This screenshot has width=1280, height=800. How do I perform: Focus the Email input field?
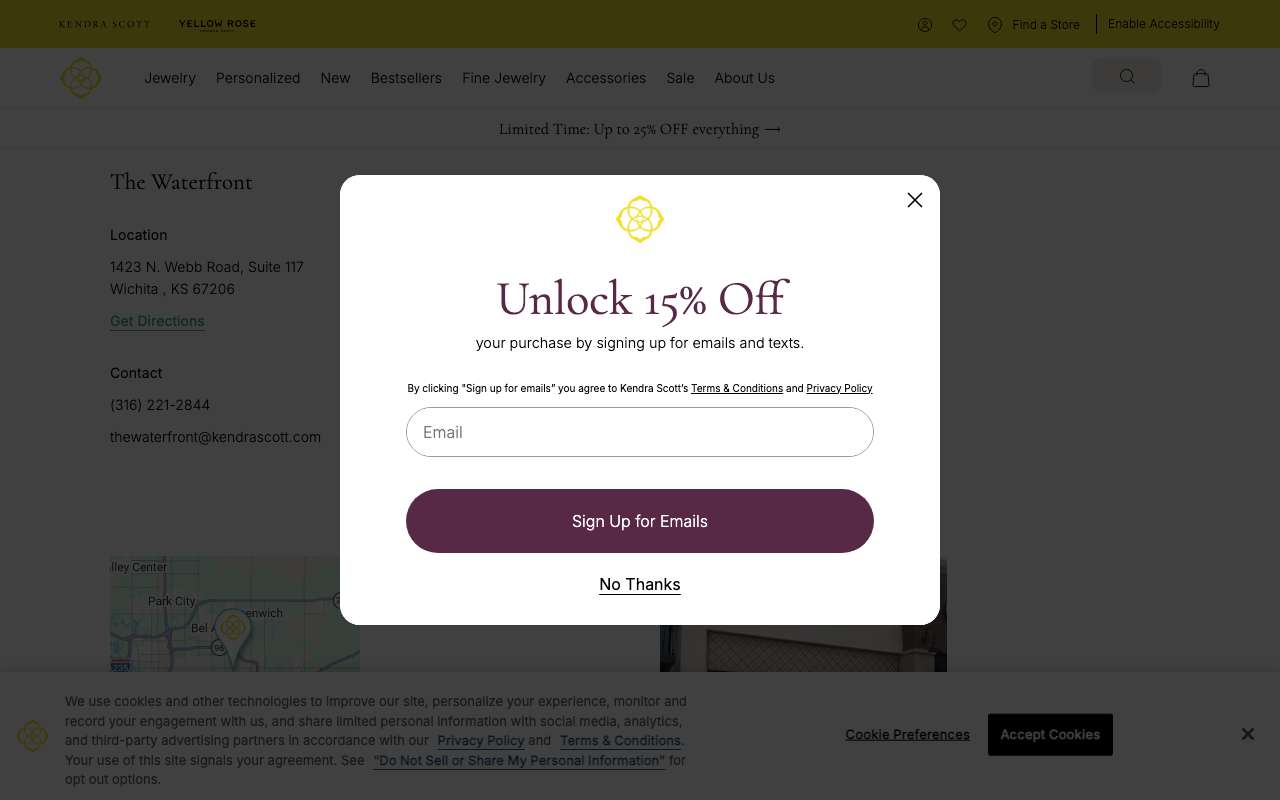coord(640,432)
